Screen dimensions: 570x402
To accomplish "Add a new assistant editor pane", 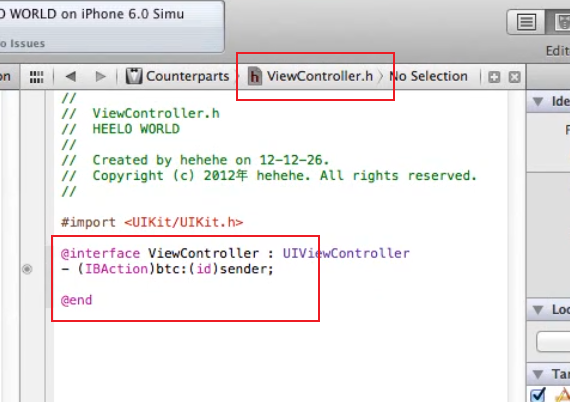I will [494, 77].
